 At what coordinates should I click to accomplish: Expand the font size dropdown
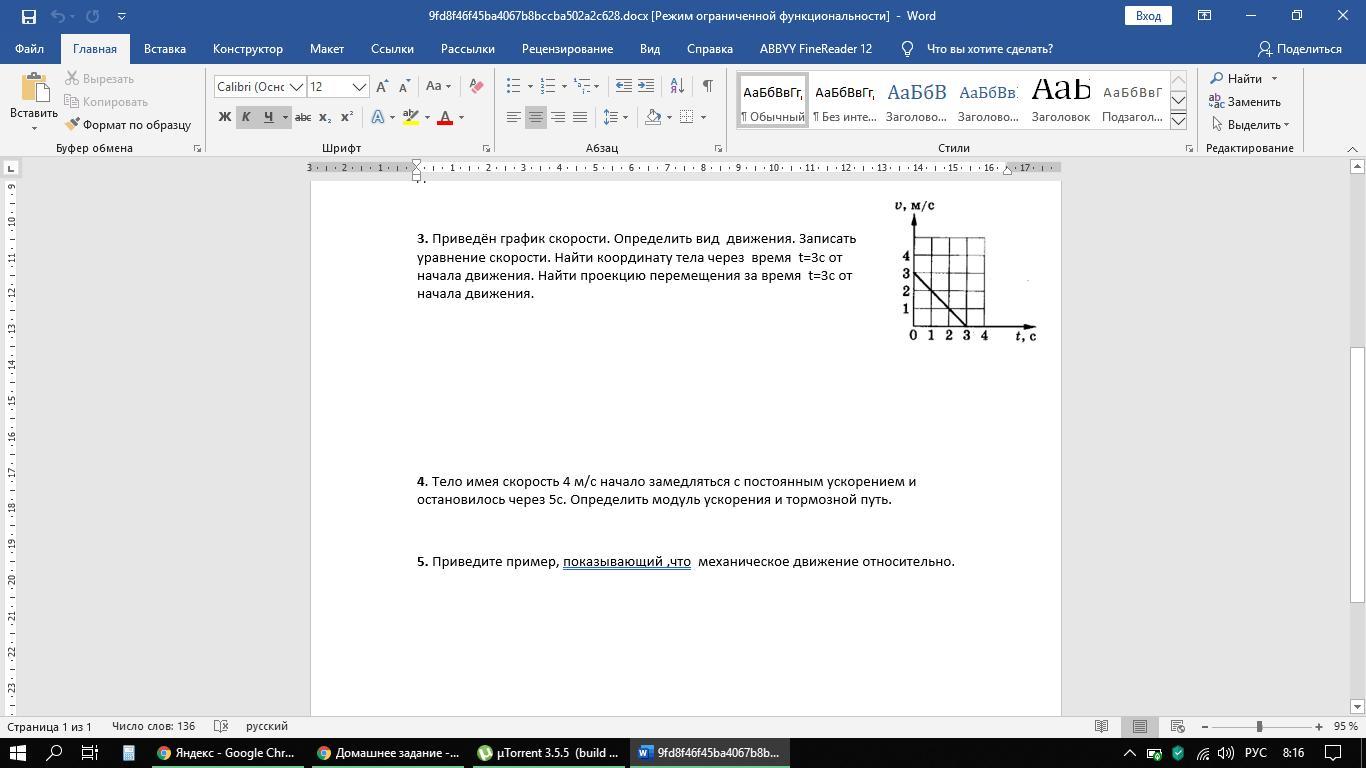(359, 87)
